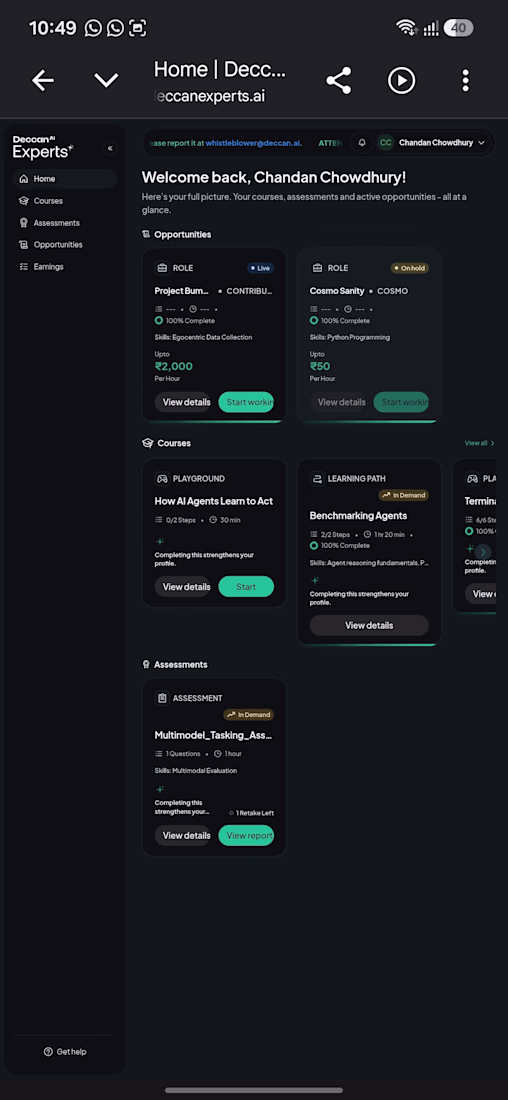Click the notification bell icon
The width and height of the screenshot is (508, 1100).
pos(362,142)
